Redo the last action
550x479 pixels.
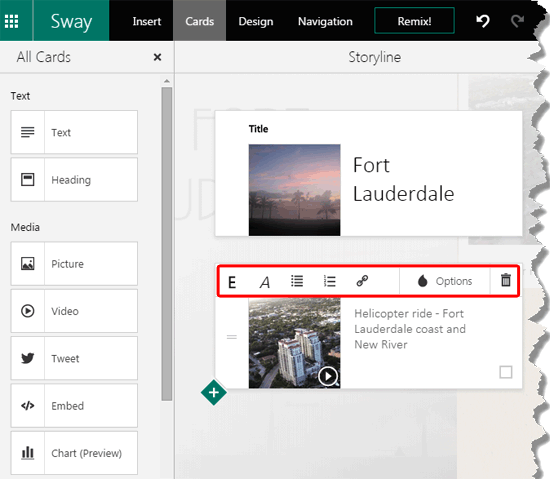pyautogui.click(x=517, y=21)
